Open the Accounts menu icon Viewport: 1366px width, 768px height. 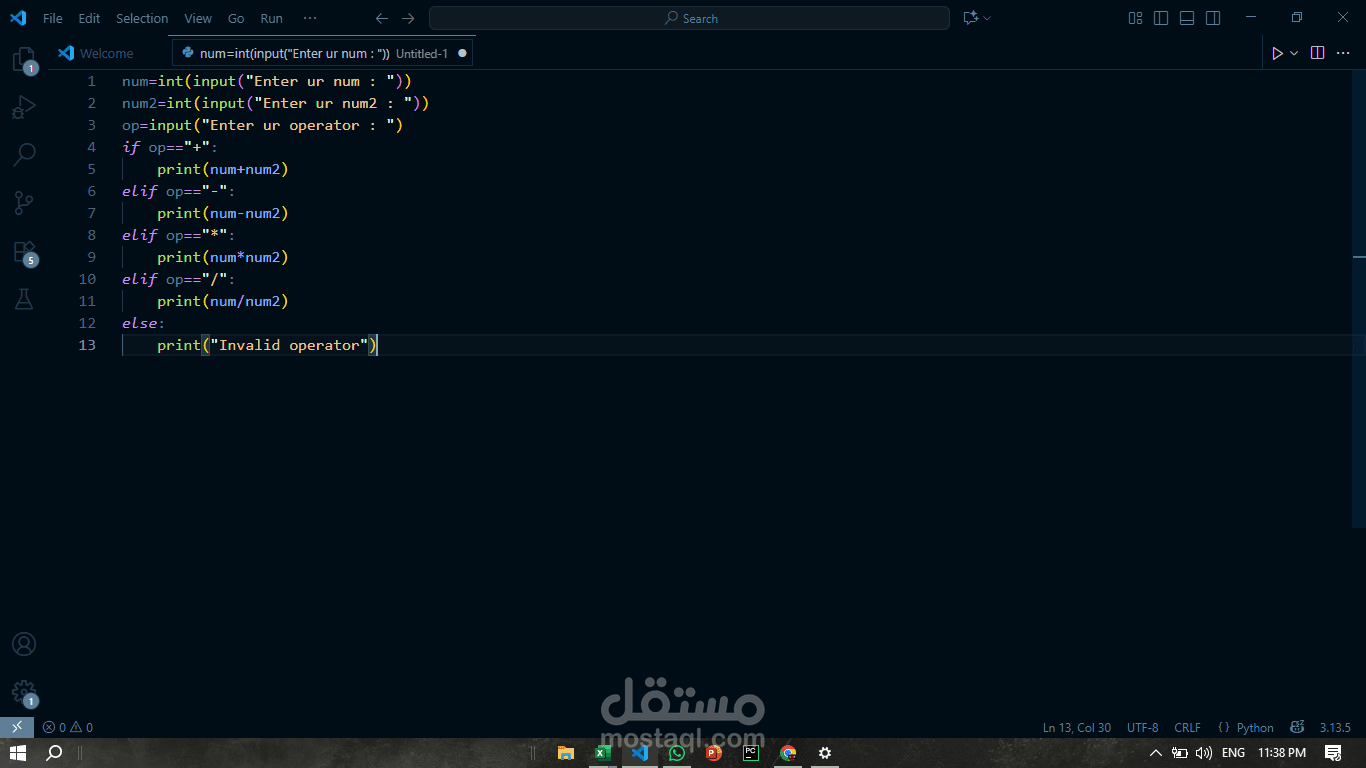tap(23, 644)
